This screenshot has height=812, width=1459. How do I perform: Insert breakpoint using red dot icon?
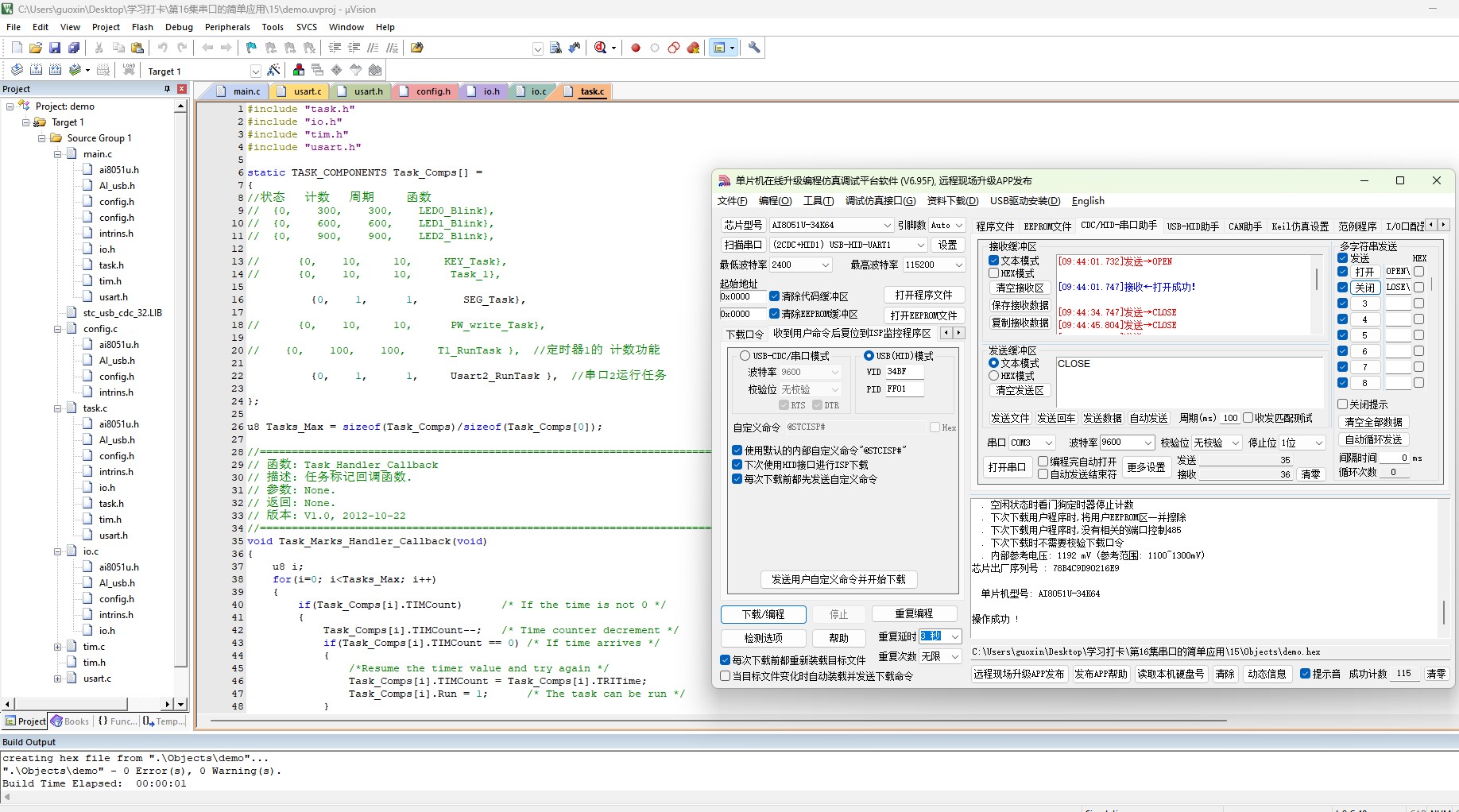636,48
